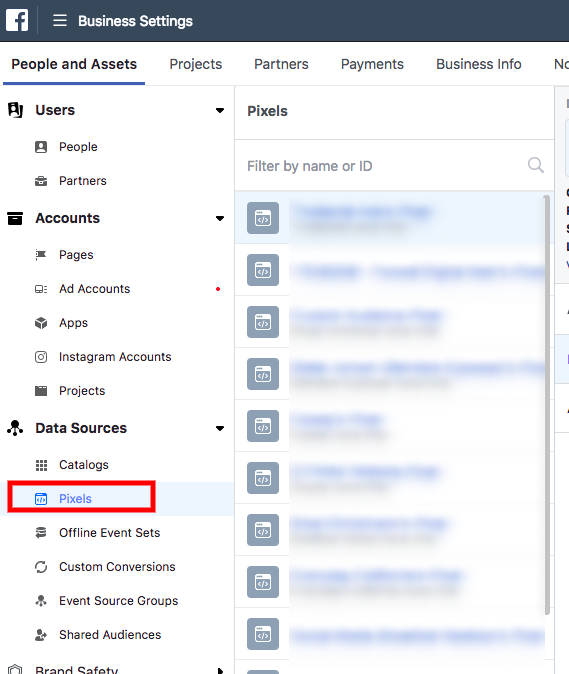The height and width of the screenshot is (674, 569).
Task: Open People under Users
Action: [78, 147]
